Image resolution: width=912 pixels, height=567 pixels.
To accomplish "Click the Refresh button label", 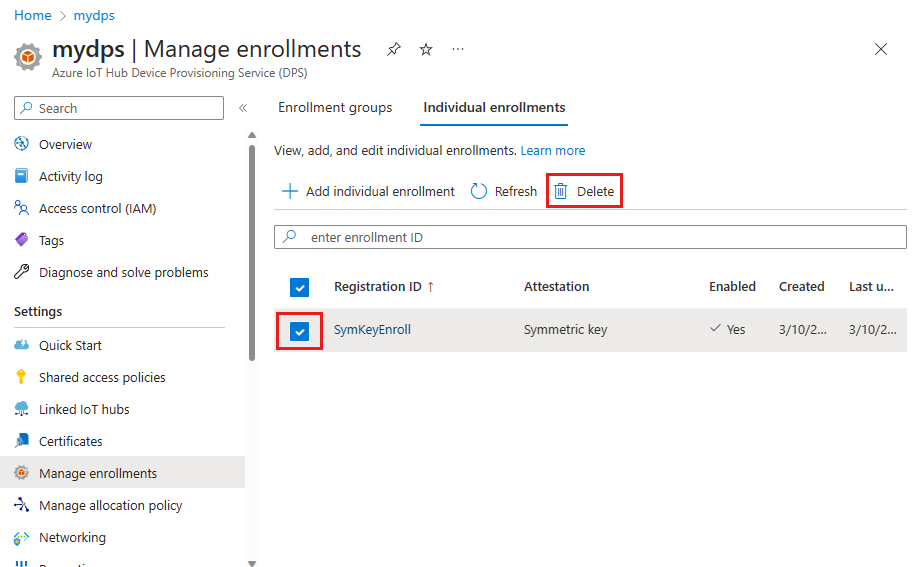I will click(x=515, y=191).
